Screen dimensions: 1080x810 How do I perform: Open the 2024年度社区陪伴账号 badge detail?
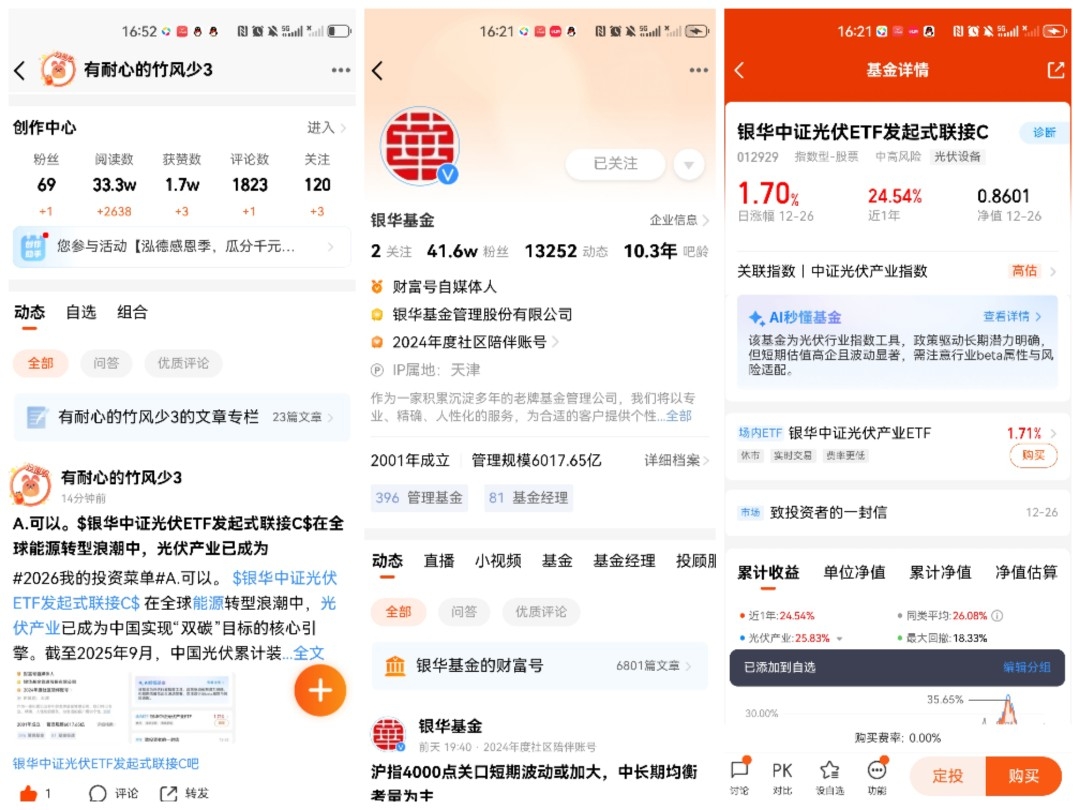coord(466,342)
